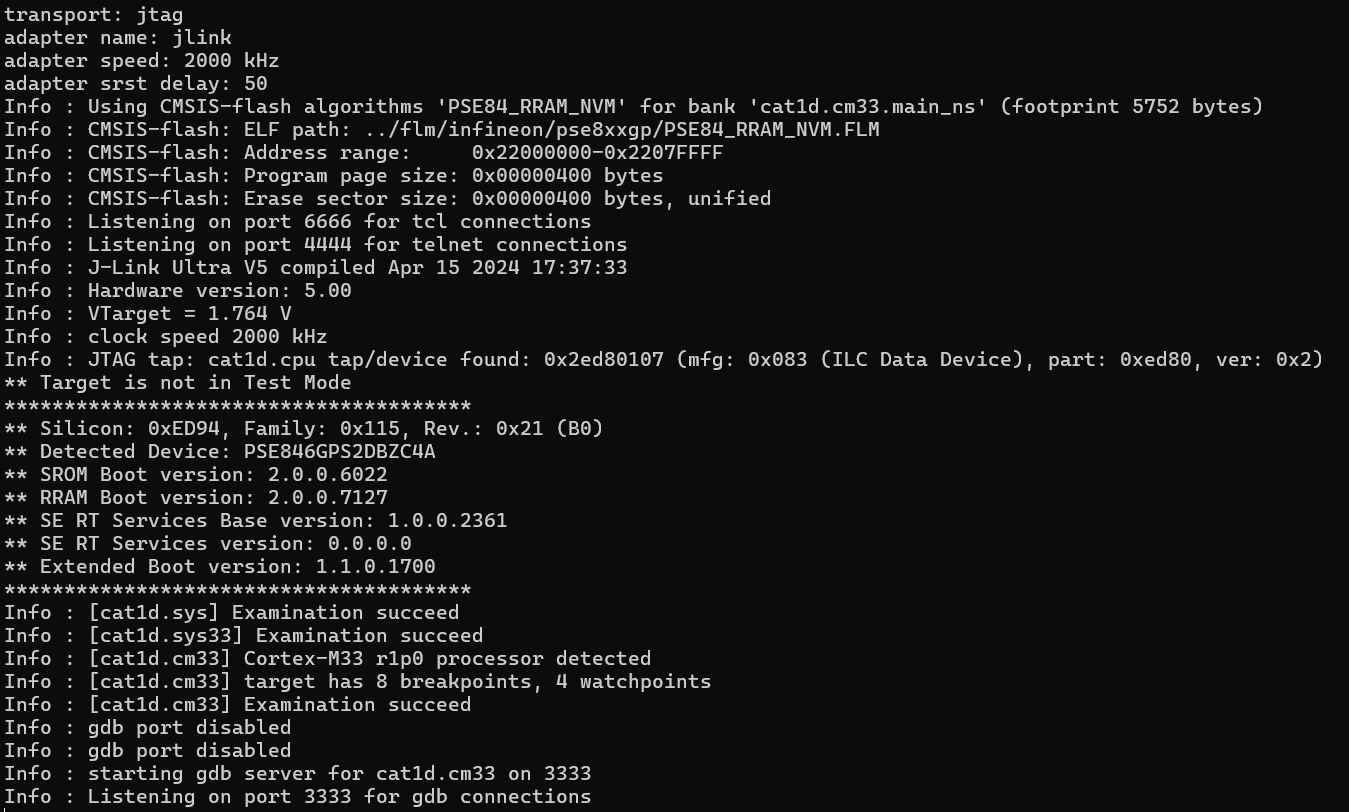
Task: Click the 'Extended Boot version: 1.1.0.1700' line
Action: coord(219,567)
